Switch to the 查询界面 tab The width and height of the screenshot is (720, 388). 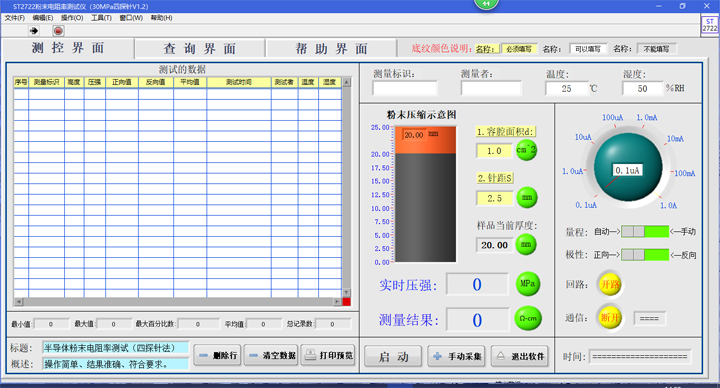click(200, 49)
